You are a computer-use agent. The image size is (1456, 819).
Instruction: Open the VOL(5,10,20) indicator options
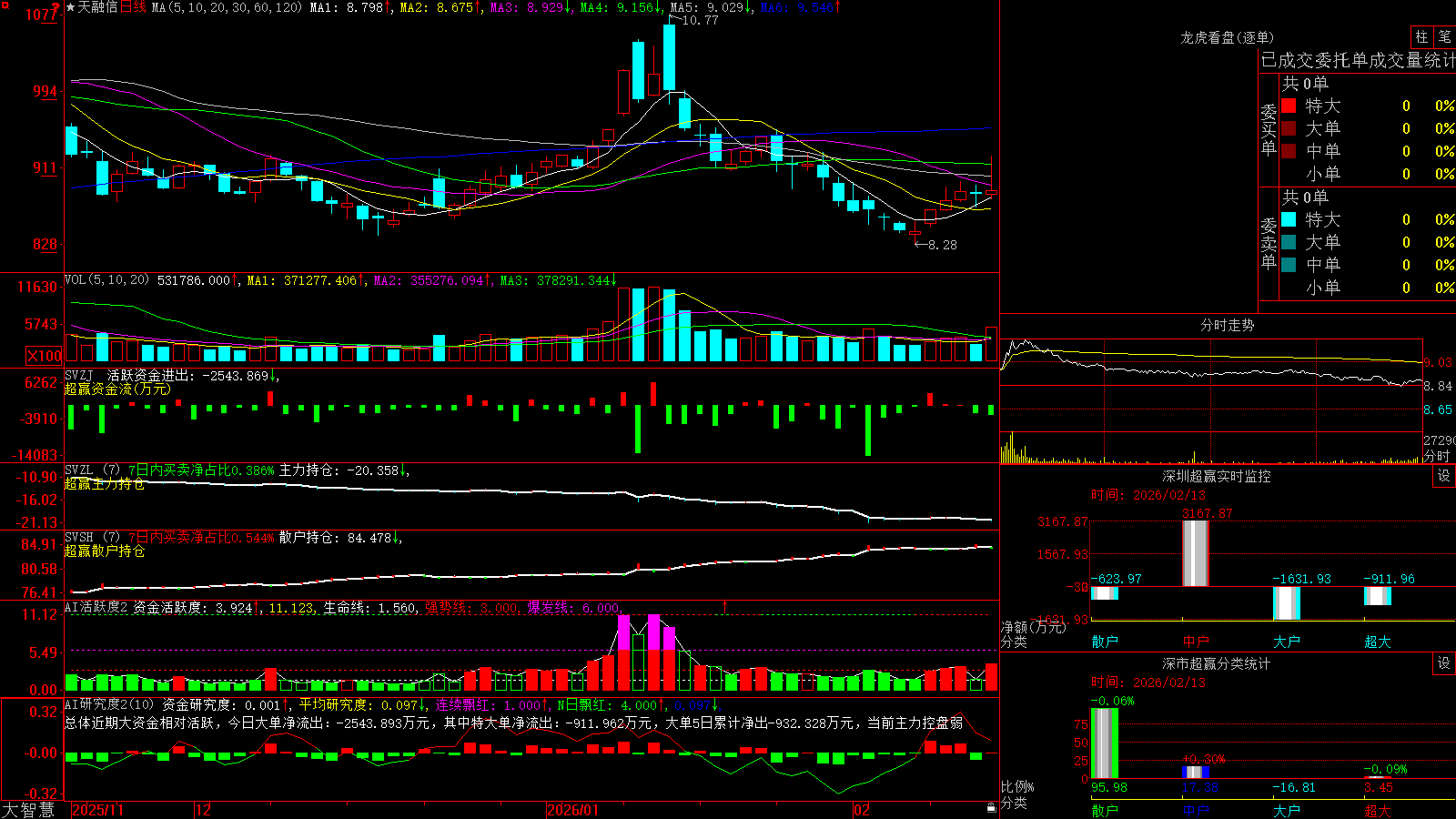coord(106,280)
